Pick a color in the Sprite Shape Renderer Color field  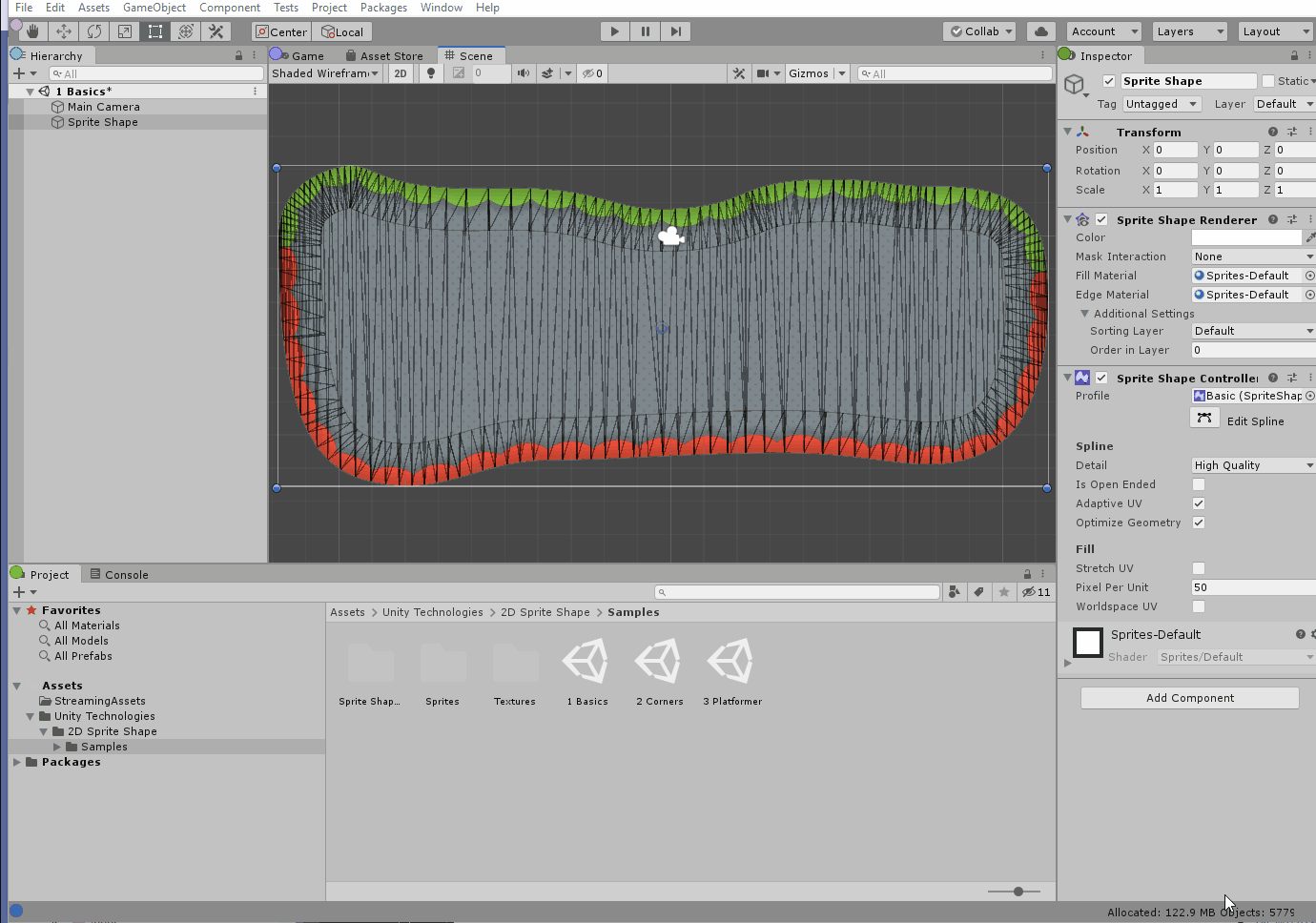(x=1249, y=237)
